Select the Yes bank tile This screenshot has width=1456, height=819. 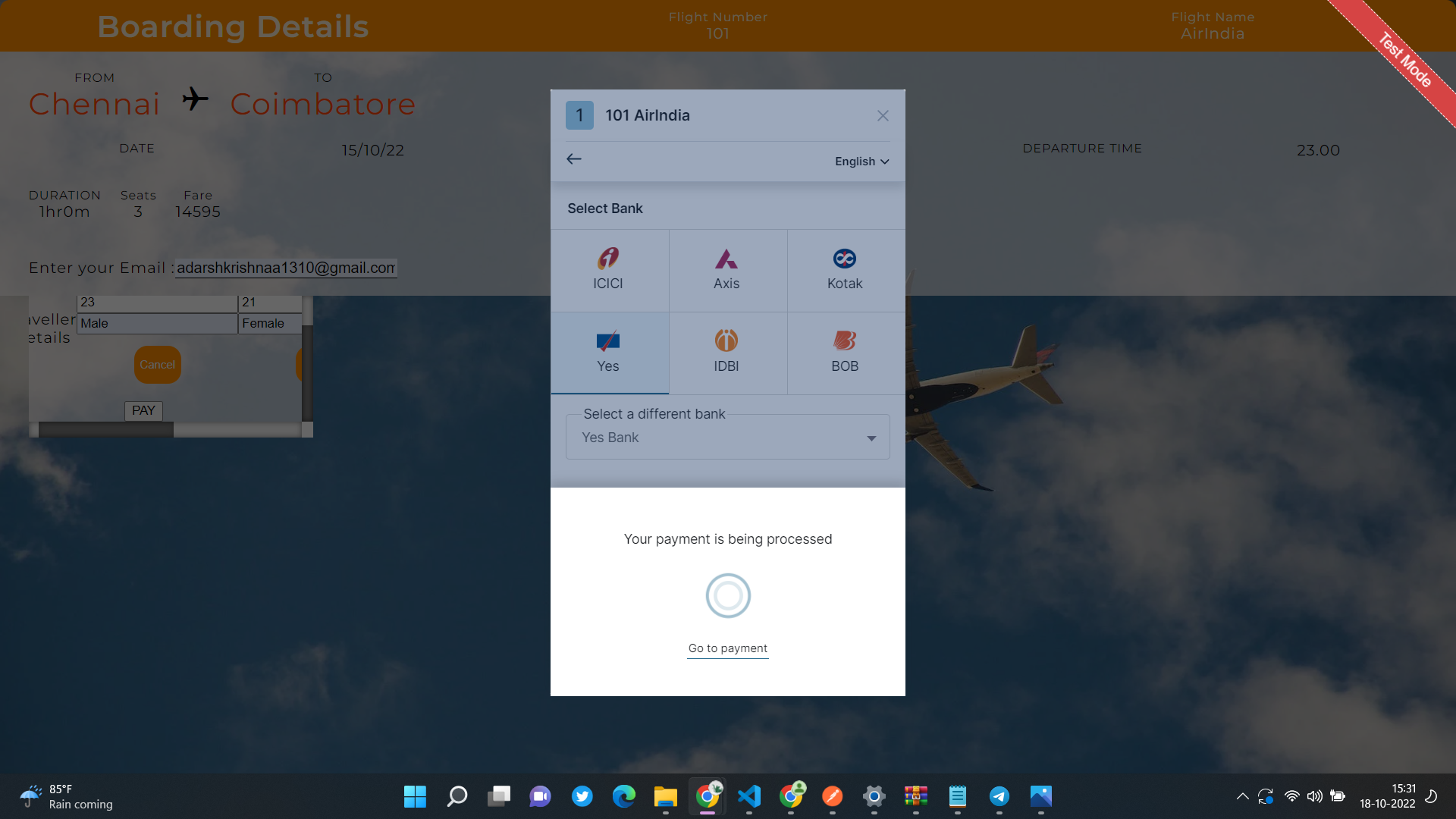[609, 353]
